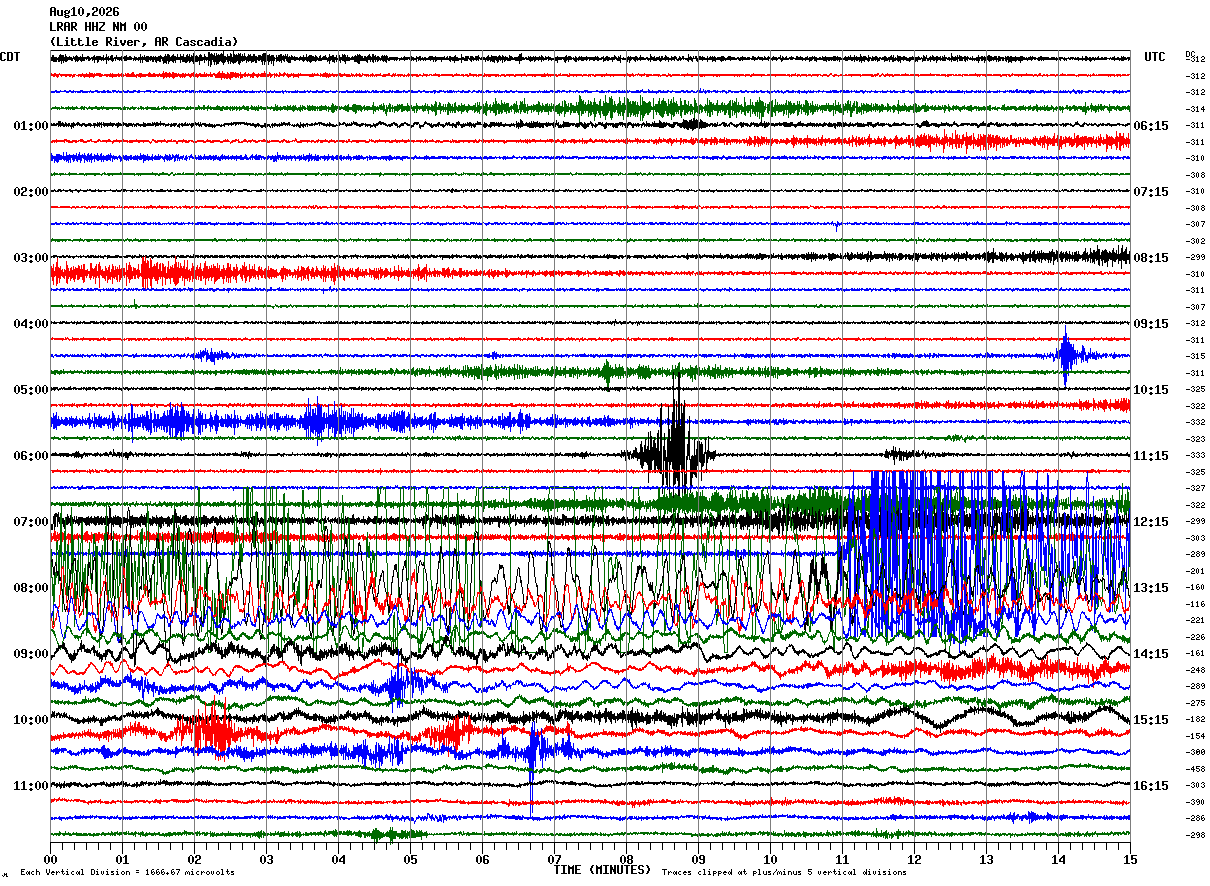
Task: Click the 11:00 CDT row label
Action: coord(30,786)
